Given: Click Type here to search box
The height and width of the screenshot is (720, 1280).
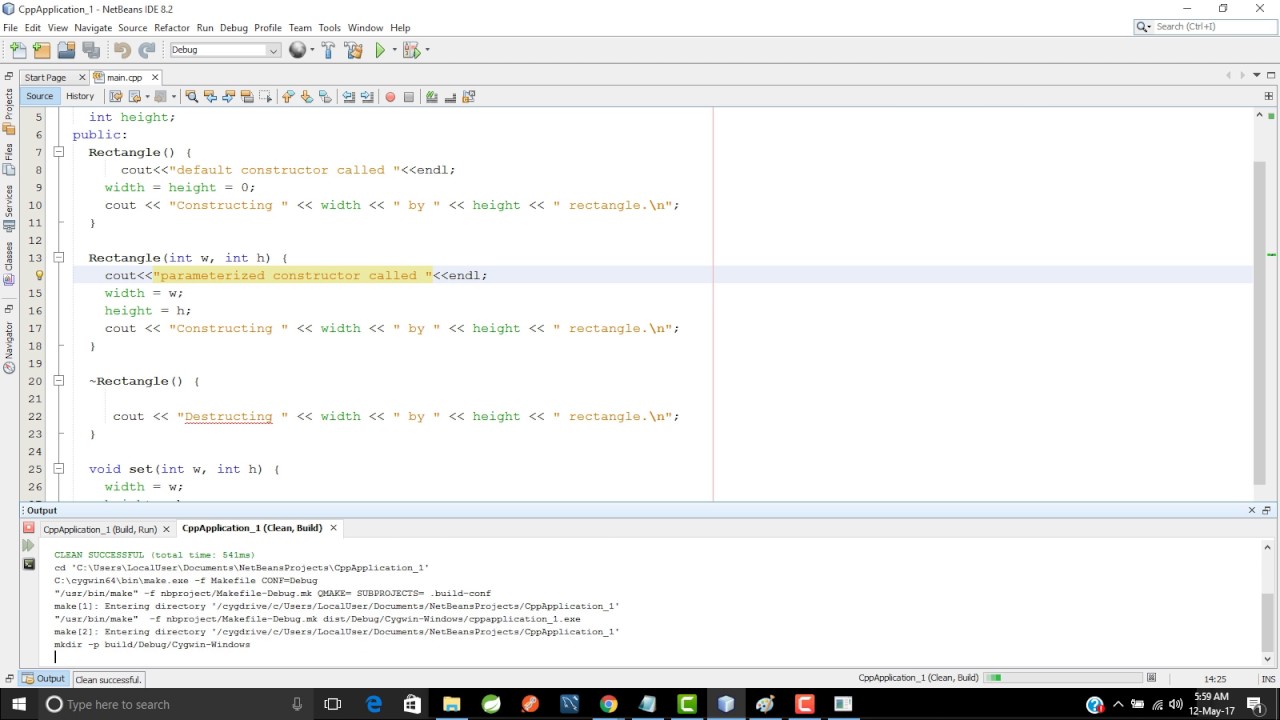Looking at the screenshot, I should pos(175,704).
